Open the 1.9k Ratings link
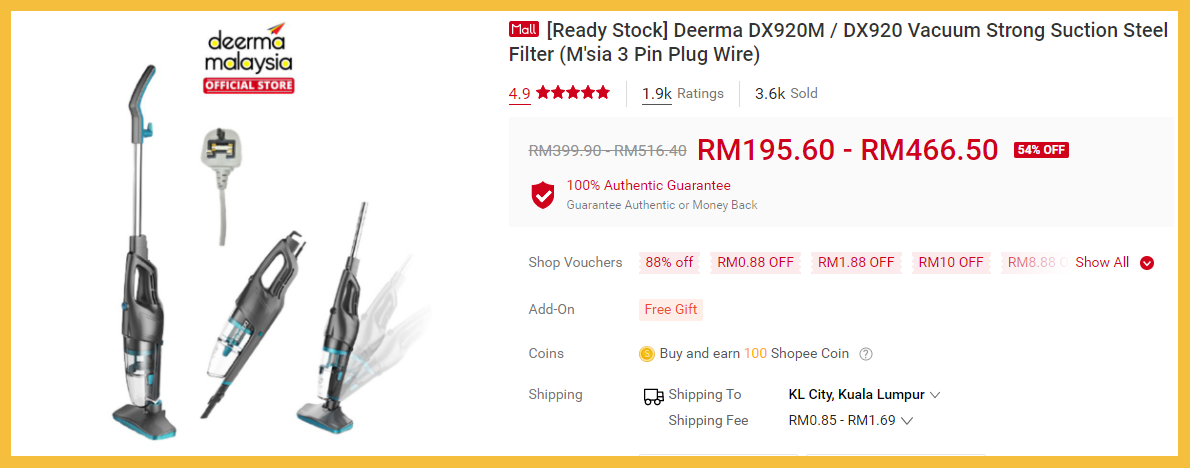The width and height of the screenshot is (1190, 468). 683,94
